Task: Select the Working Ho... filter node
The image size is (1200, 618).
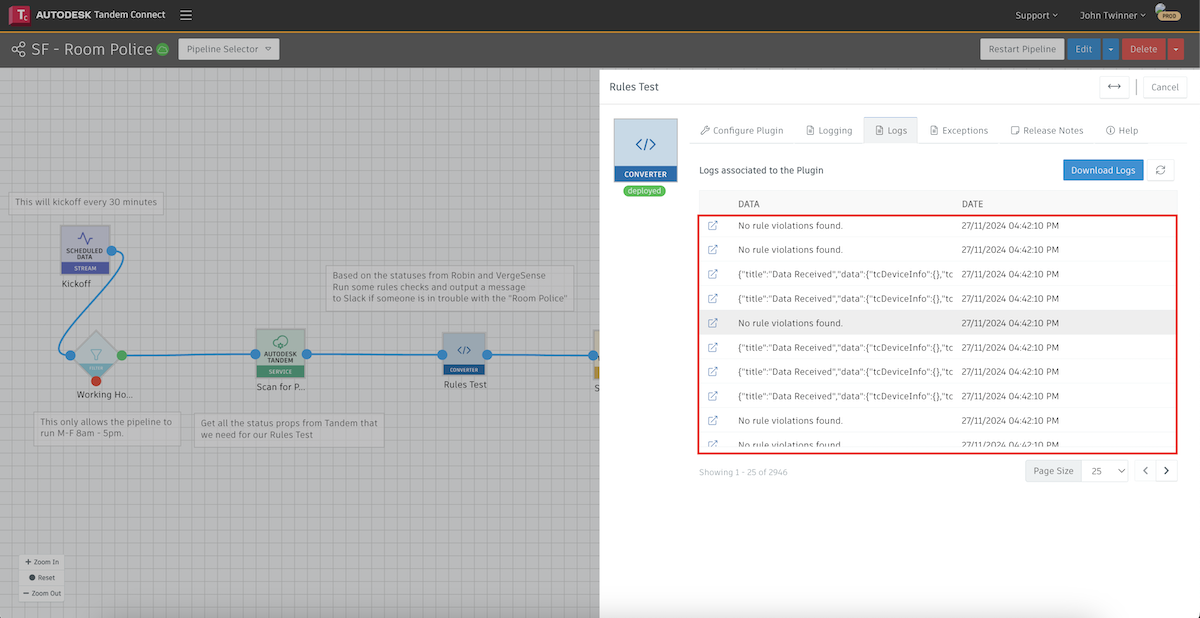Action: [x=96, y=354]
